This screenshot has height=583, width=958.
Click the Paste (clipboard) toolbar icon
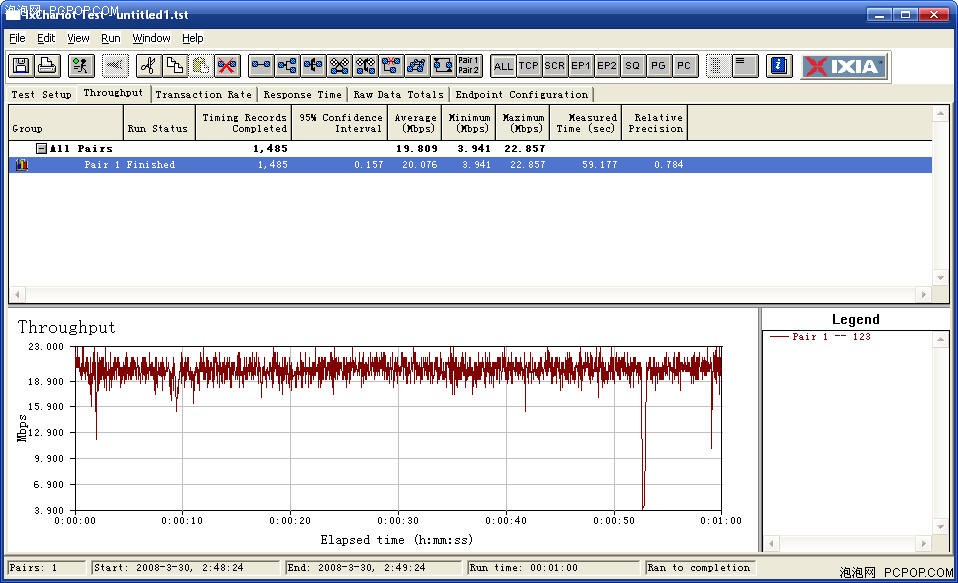tap(201, 65)
